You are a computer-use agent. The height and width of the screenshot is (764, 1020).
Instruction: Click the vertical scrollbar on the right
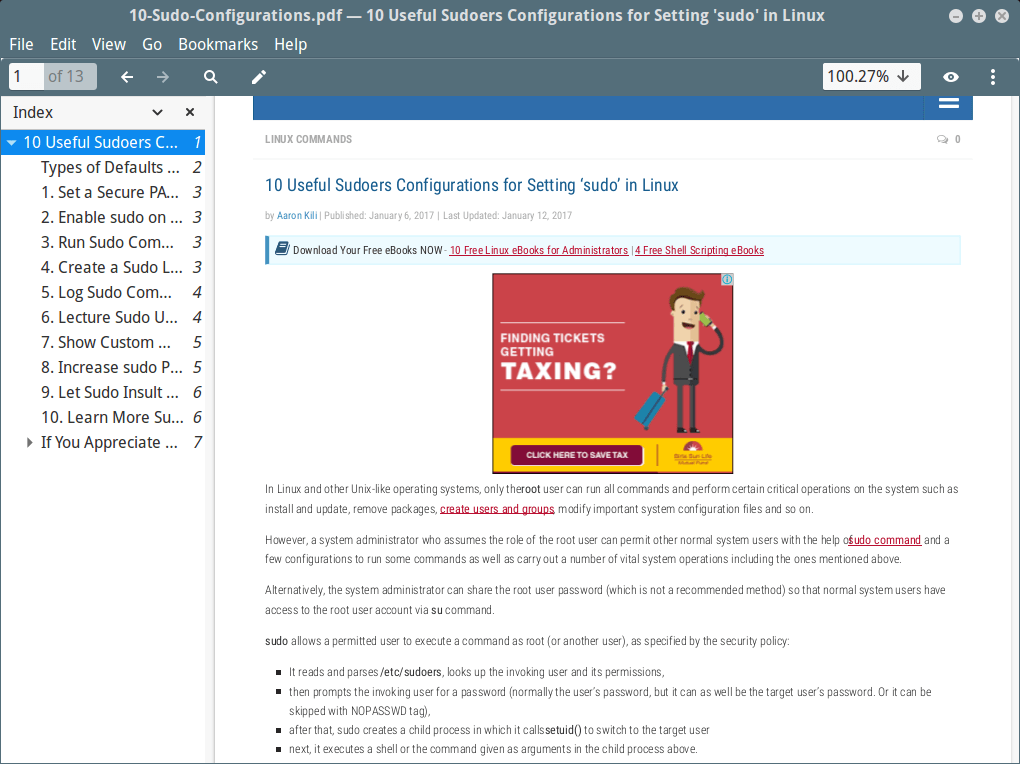1012,400
